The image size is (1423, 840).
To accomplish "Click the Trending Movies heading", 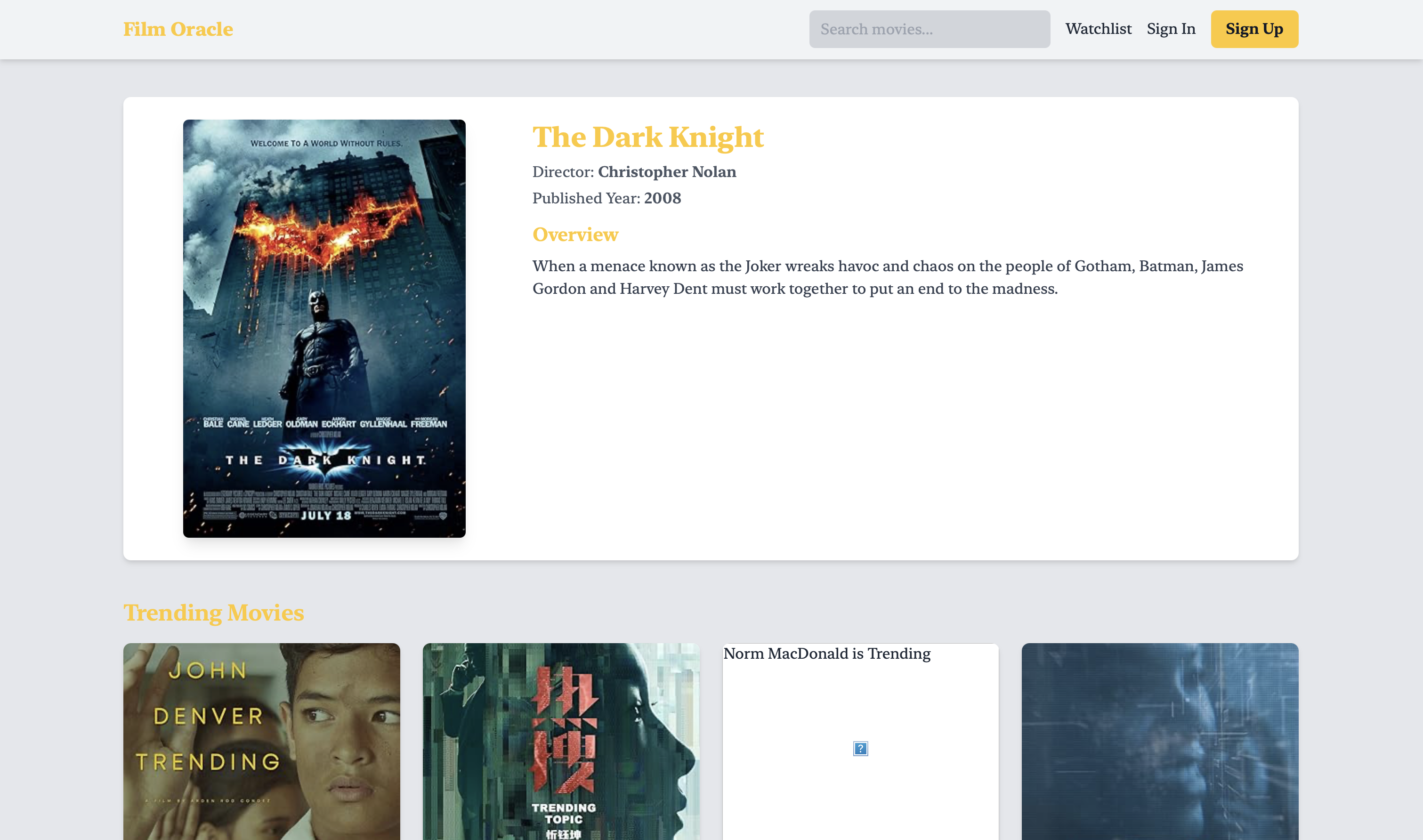I will point(213,613).
